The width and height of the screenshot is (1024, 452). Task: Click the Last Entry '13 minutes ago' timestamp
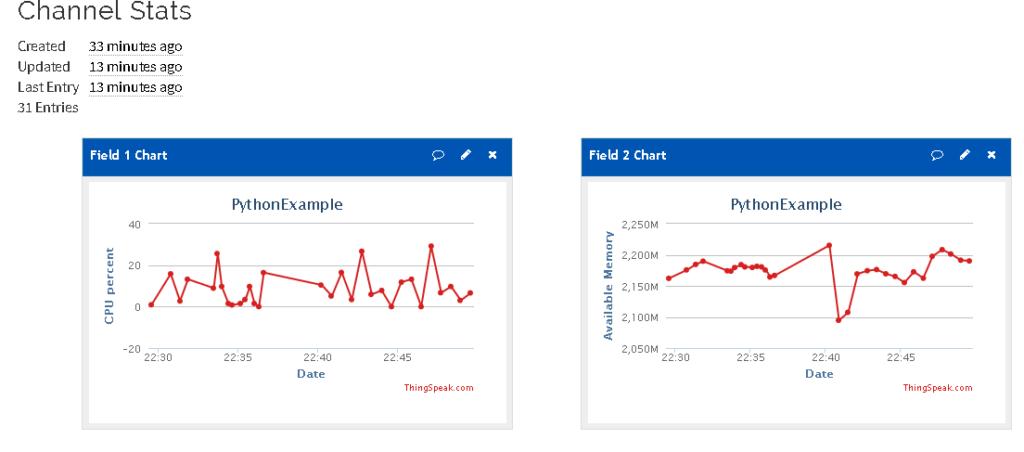coord(135,88)
